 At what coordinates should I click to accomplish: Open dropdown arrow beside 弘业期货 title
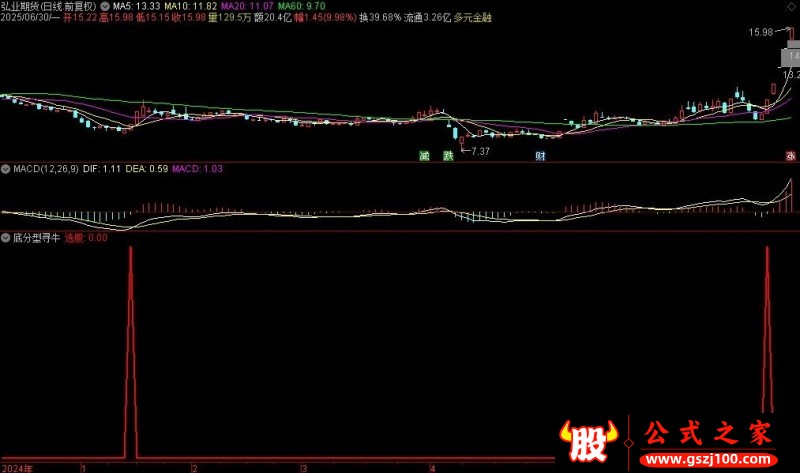point(105,7)
